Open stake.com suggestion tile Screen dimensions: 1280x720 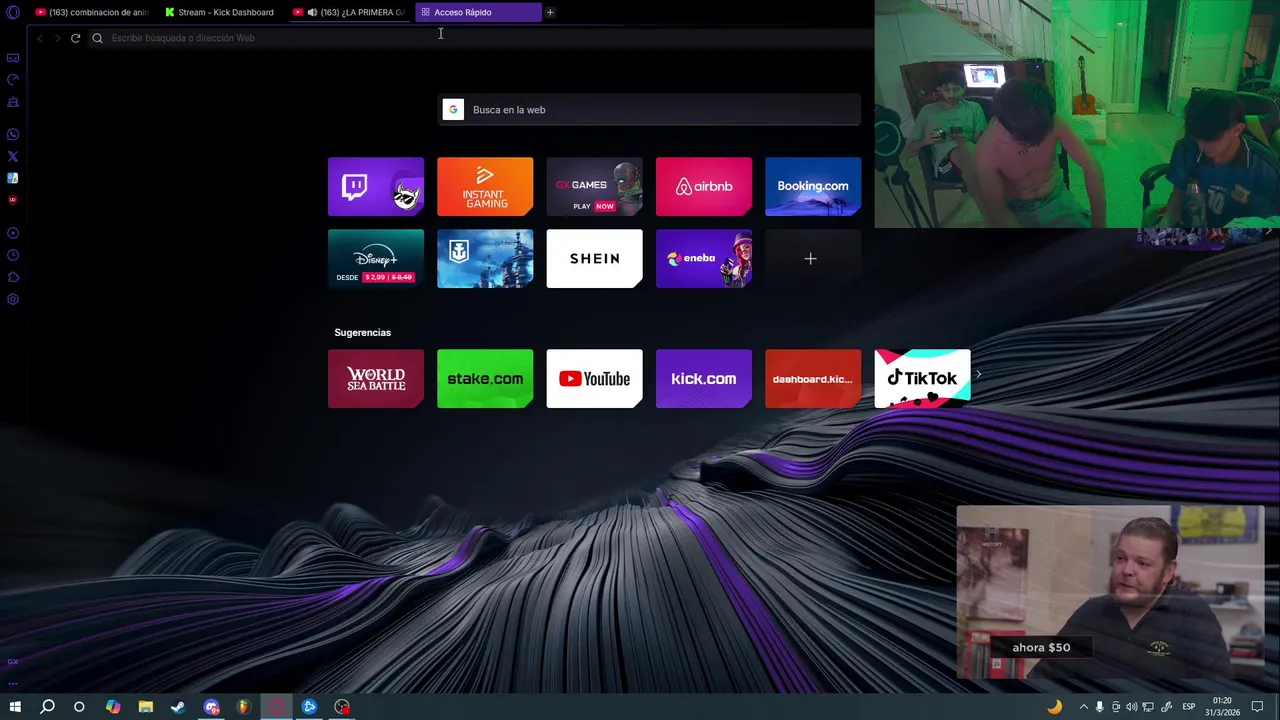tap(485, 378)
